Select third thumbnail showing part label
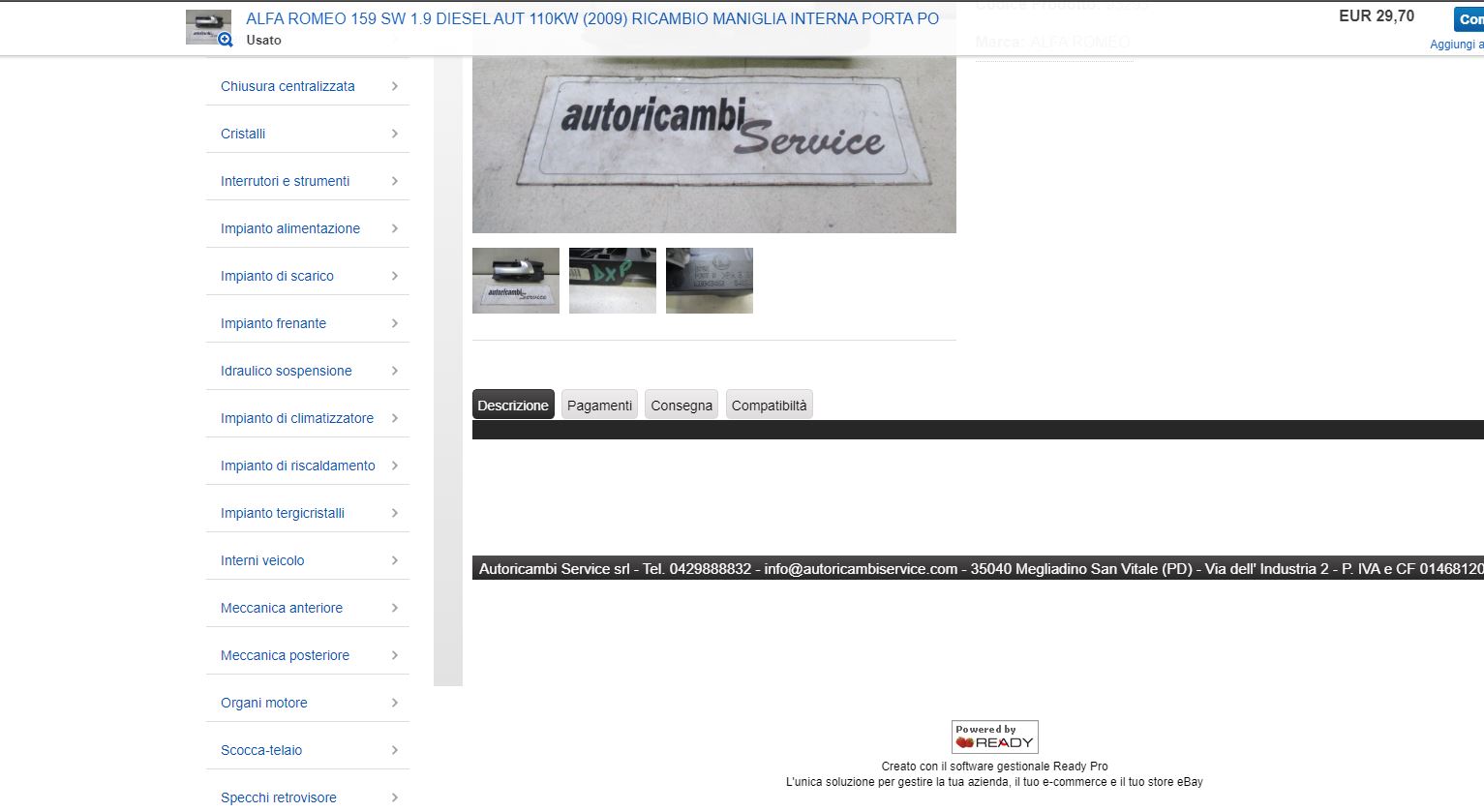Image resolution: width=1484 pixels, height=812 pixels. tap(710, 281)
